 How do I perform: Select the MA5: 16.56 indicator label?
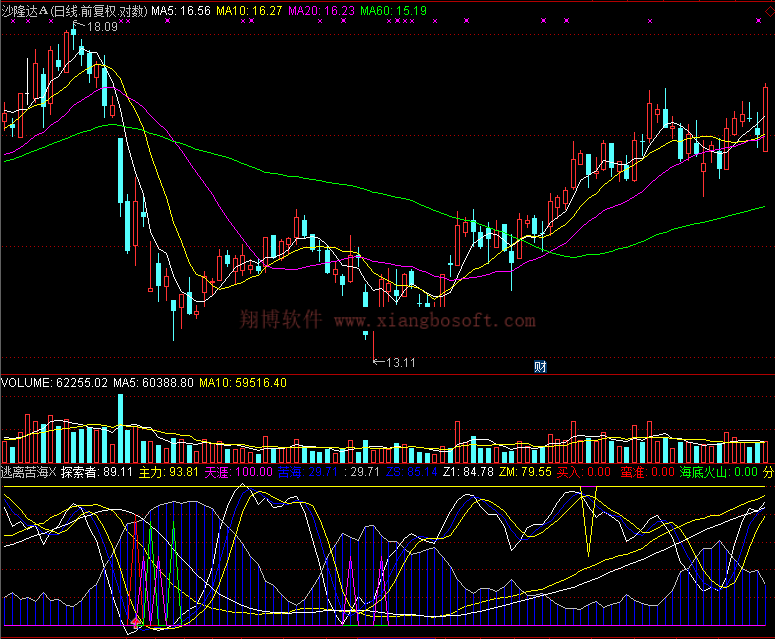(181, 10)
